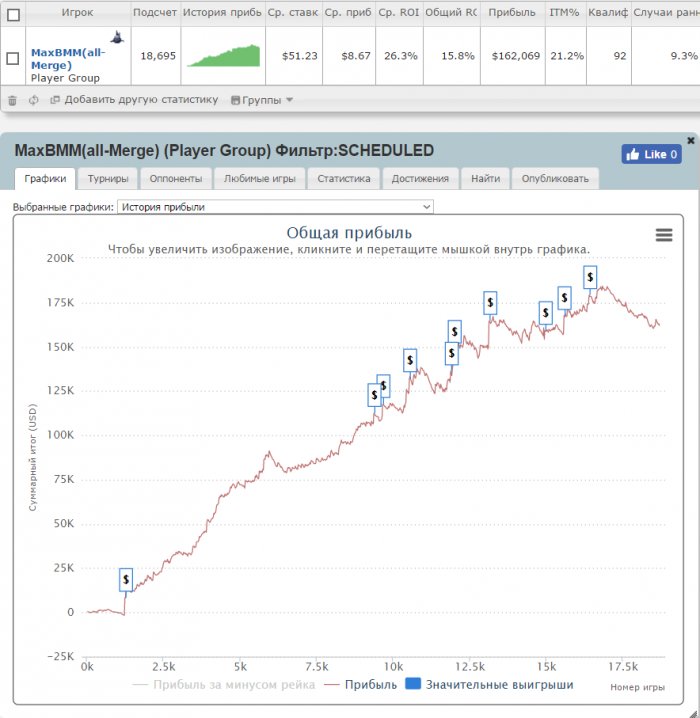
Task: Open the MaxBMM(all-Merge) player link
Action: (x=67, y=58)
